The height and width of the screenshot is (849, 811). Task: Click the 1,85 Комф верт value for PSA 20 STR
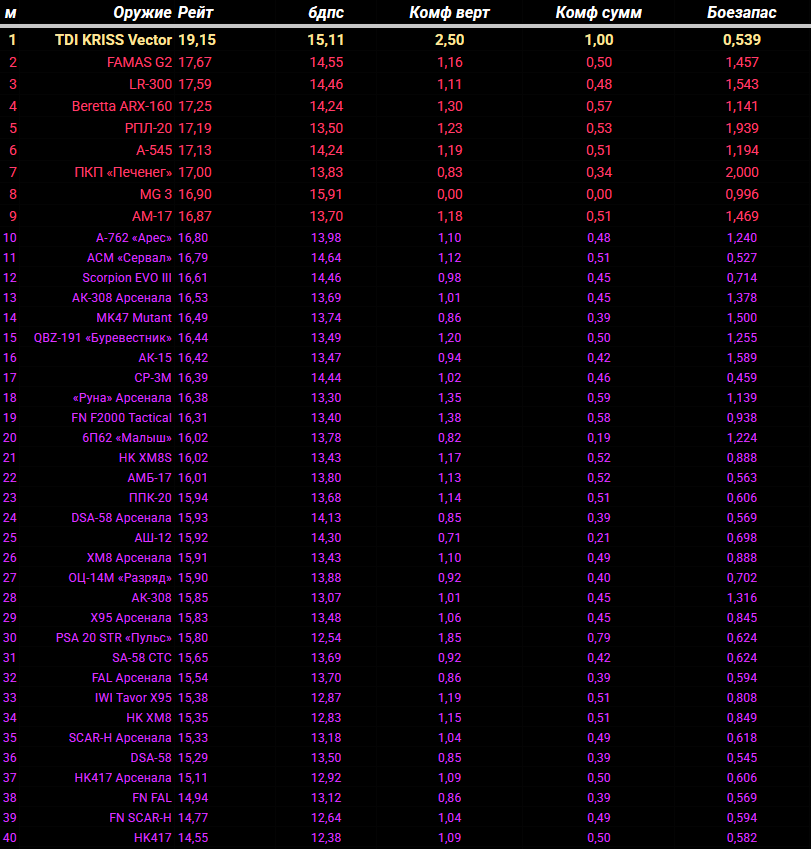[450, 638]
